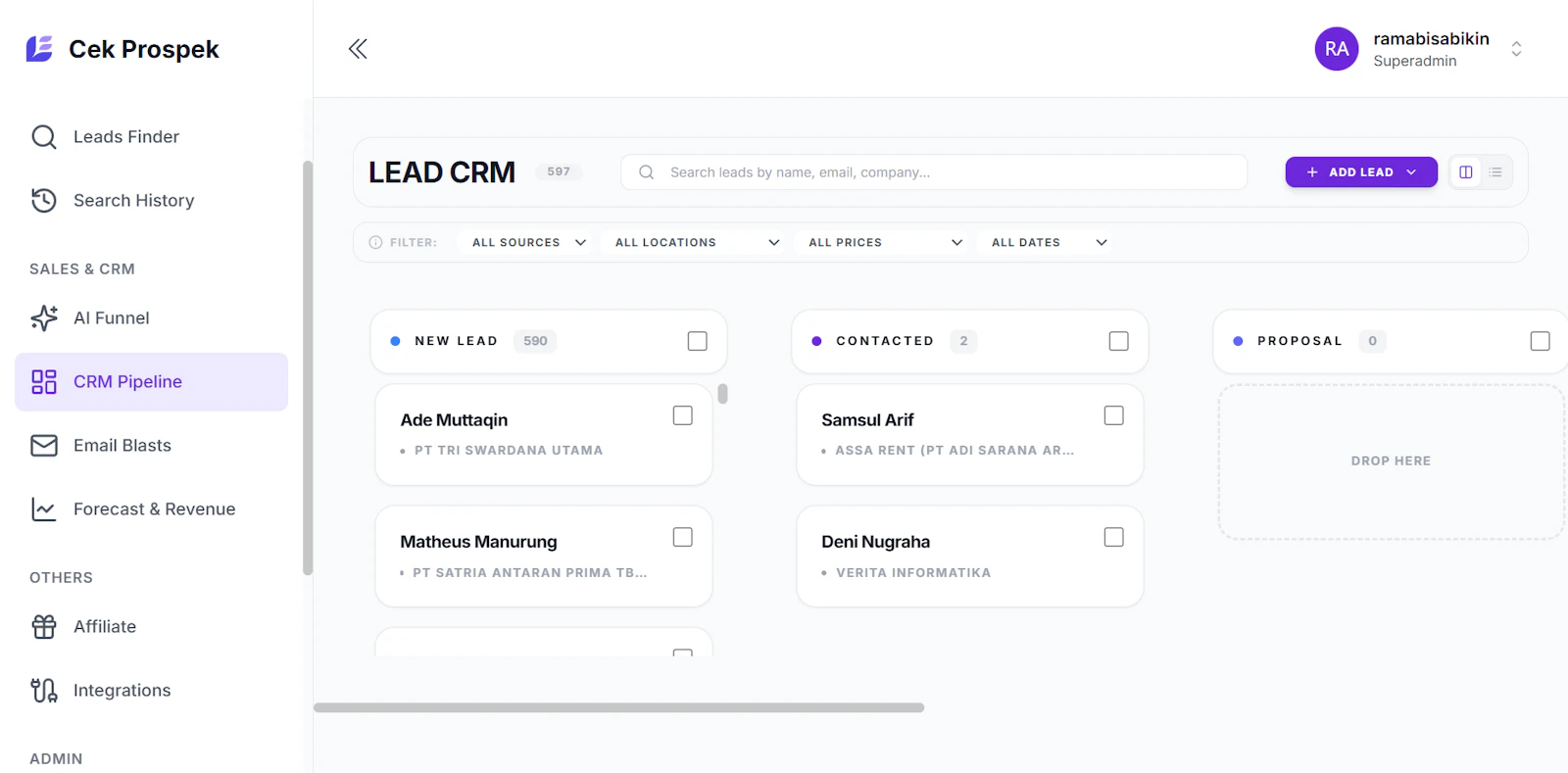Viewport: 1568px width, 773px height.
Task: Open Samsul Arif lead card
Action: [x=970, y=434]
